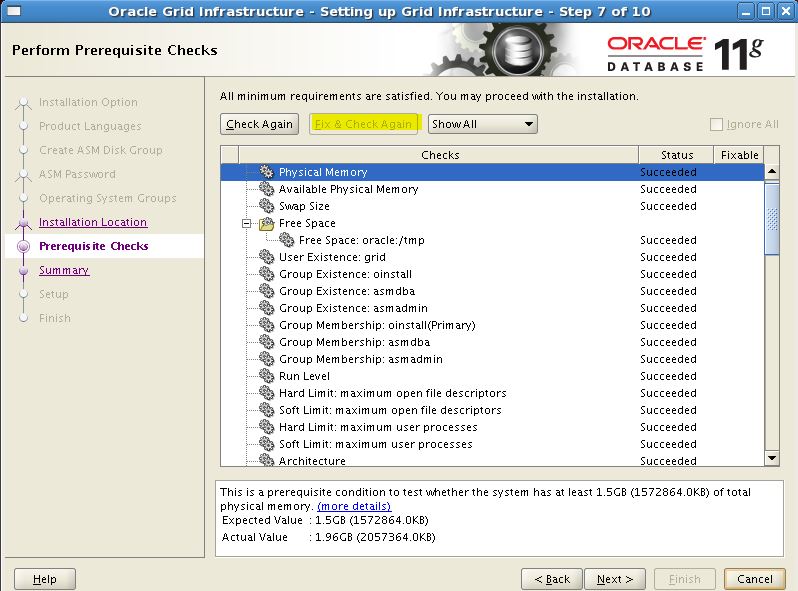Click Succeeded status for Run Level
This screenshot has height=591, width=798.
click(x=668, y=376)
